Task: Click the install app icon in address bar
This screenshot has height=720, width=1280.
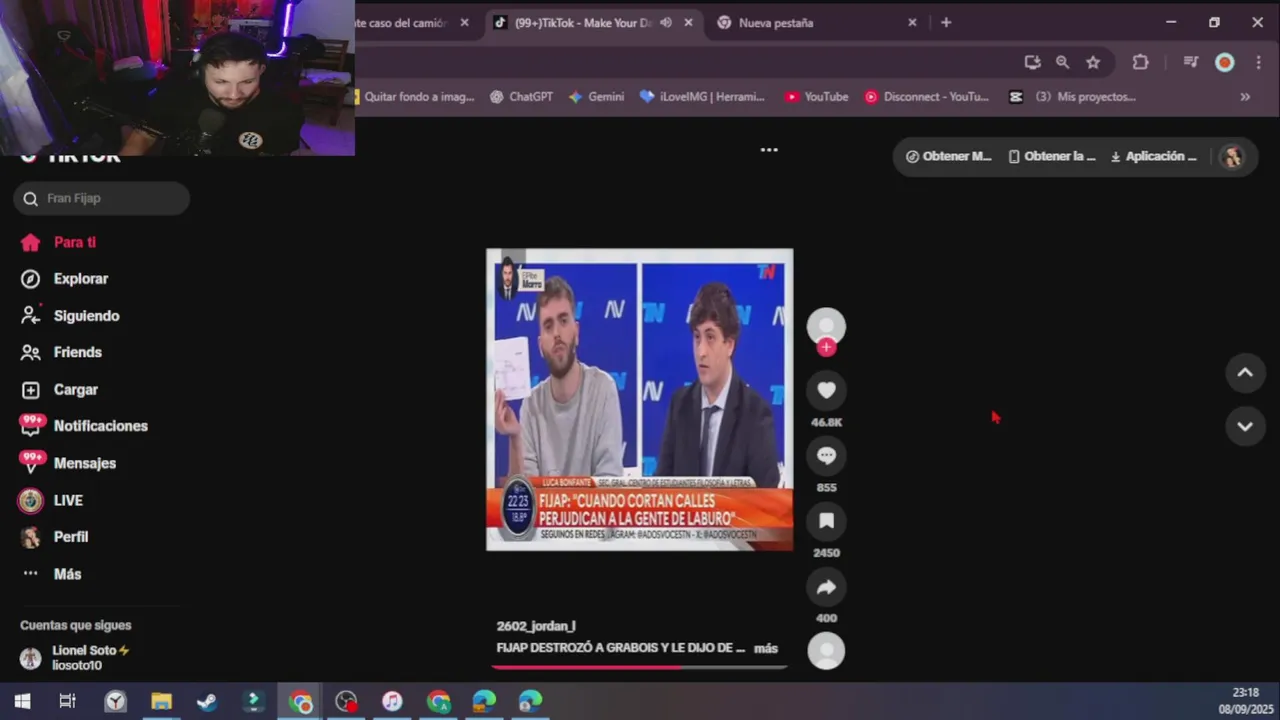Action: coord(1032,62)
